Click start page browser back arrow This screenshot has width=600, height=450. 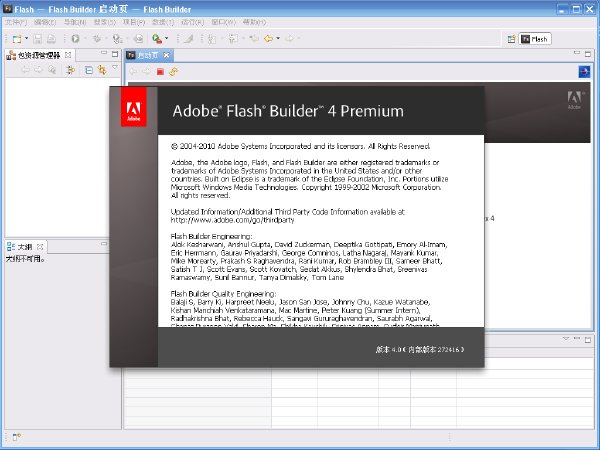point(133,72)
